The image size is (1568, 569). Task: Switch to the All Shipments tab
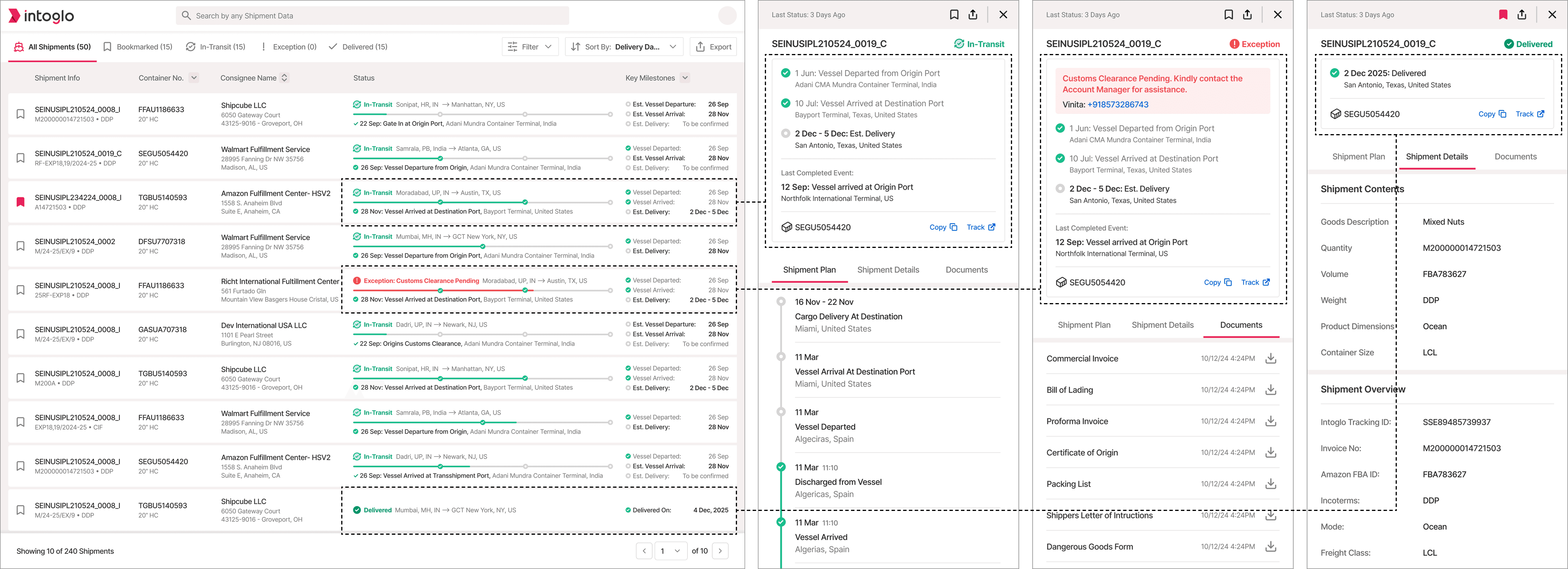(52, 47)
